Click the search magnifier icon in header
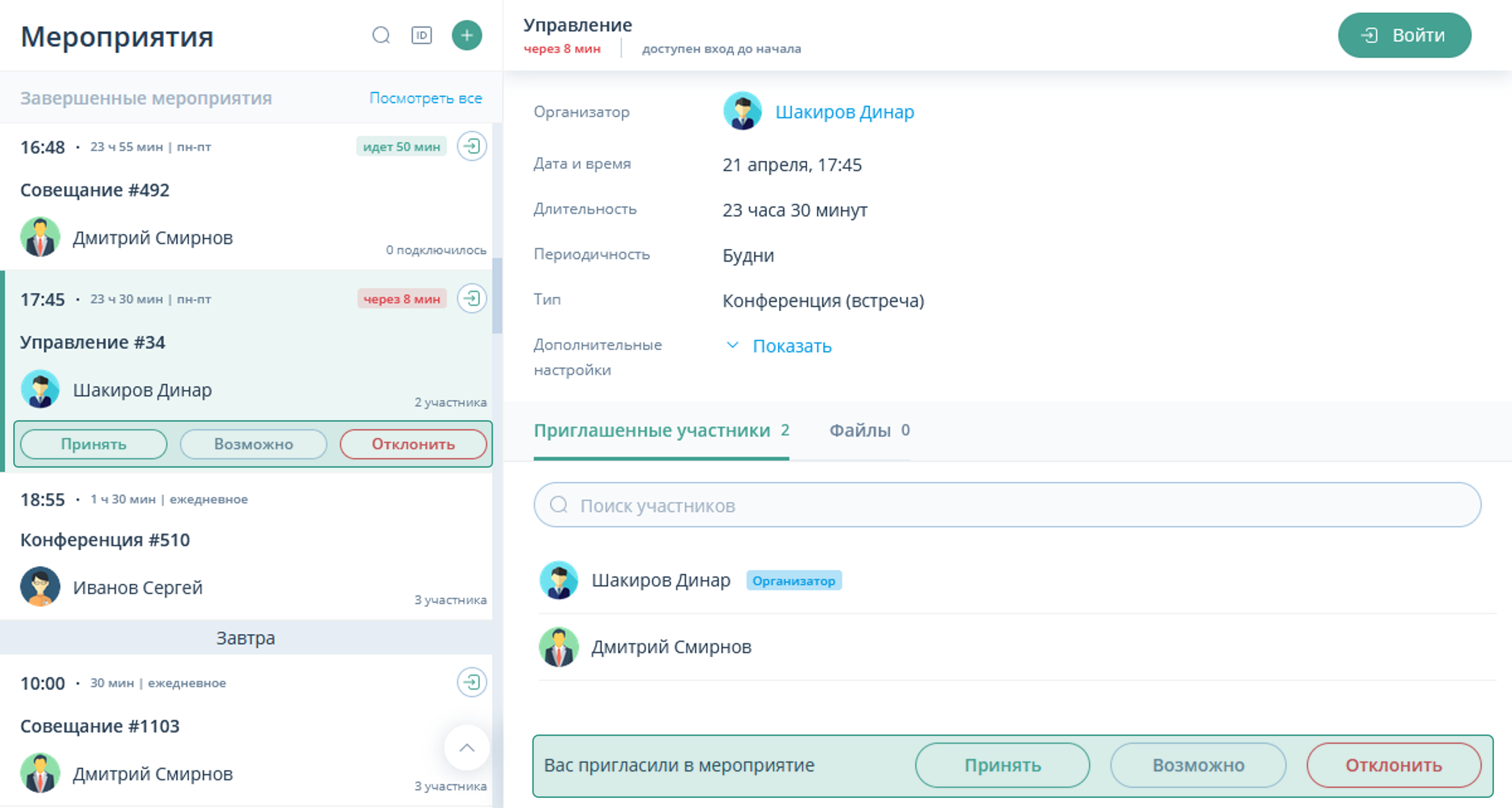The width and height of the screenshot is (1512, 808). 381,35
